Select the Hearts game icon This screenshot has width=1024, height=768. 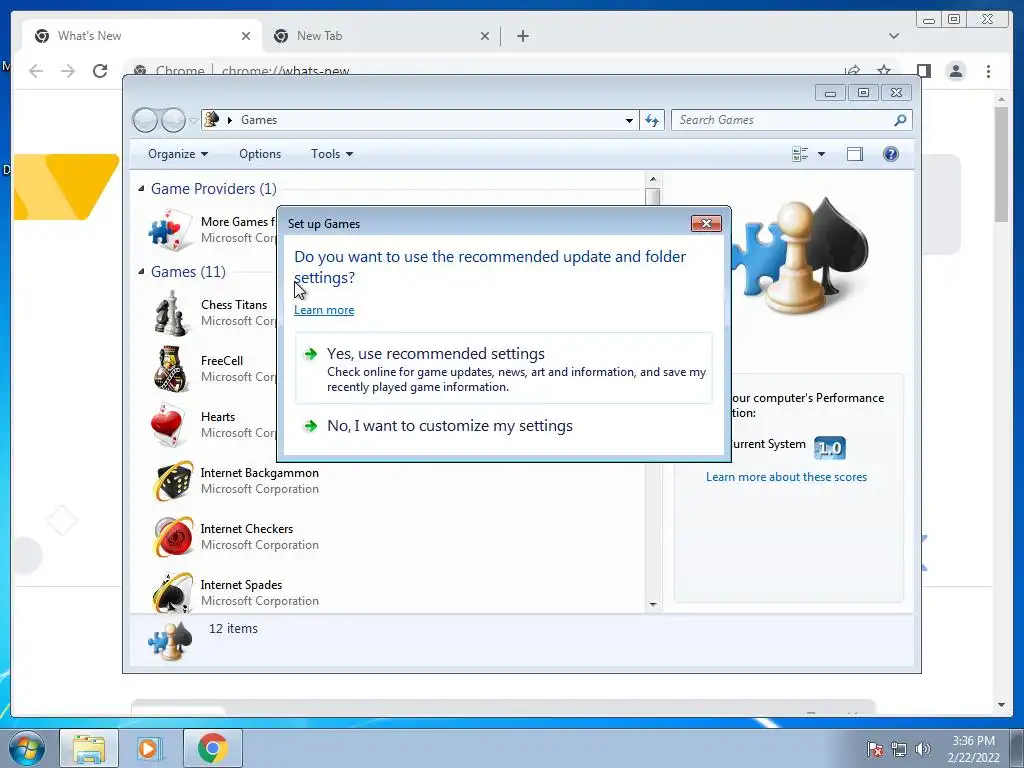point(167,424)
